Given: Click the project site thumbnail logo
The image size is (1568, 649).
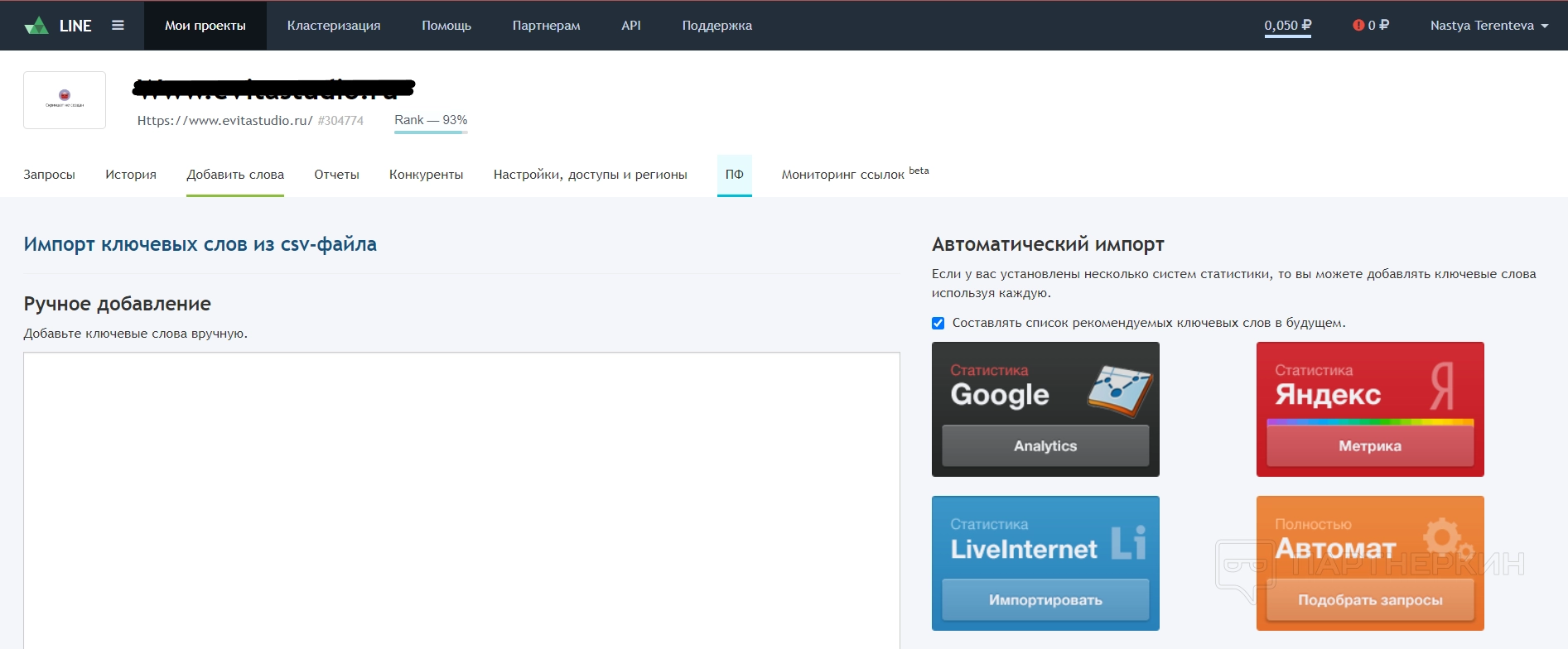Looking at the screenshot, I should 65,100.
